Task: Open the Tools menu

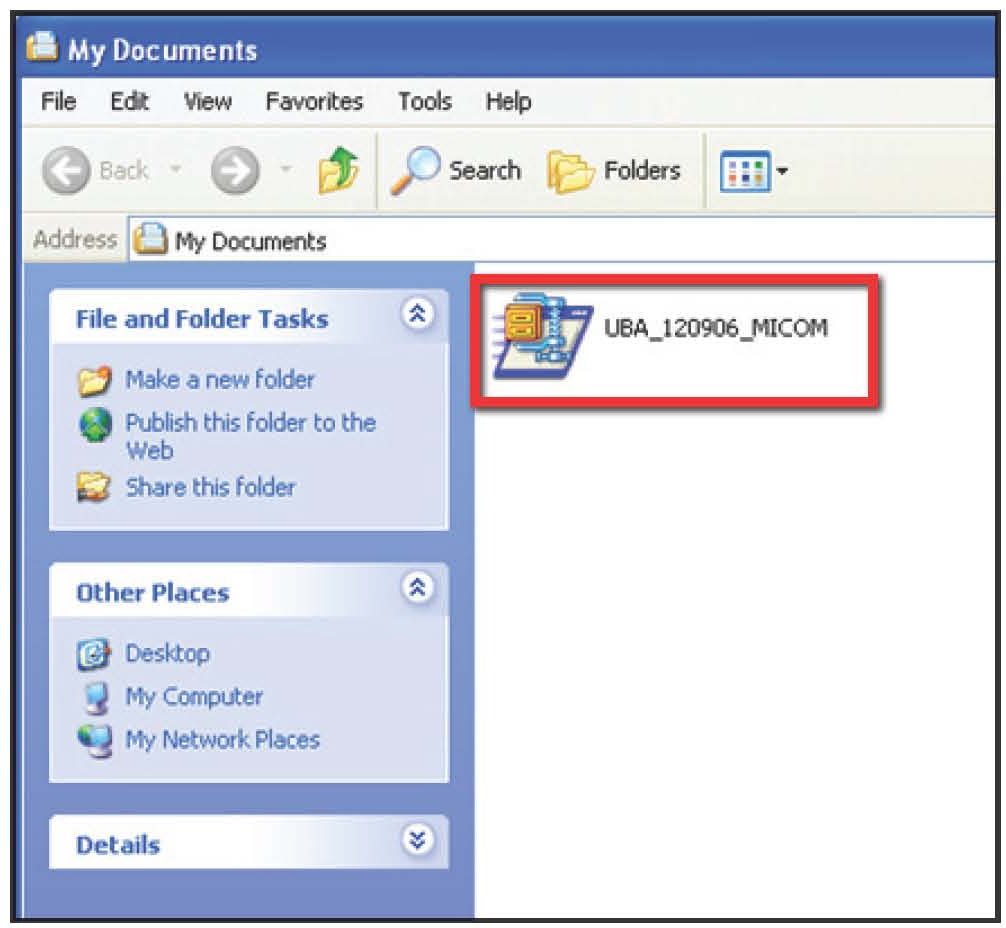Action: tap(425, 101)
